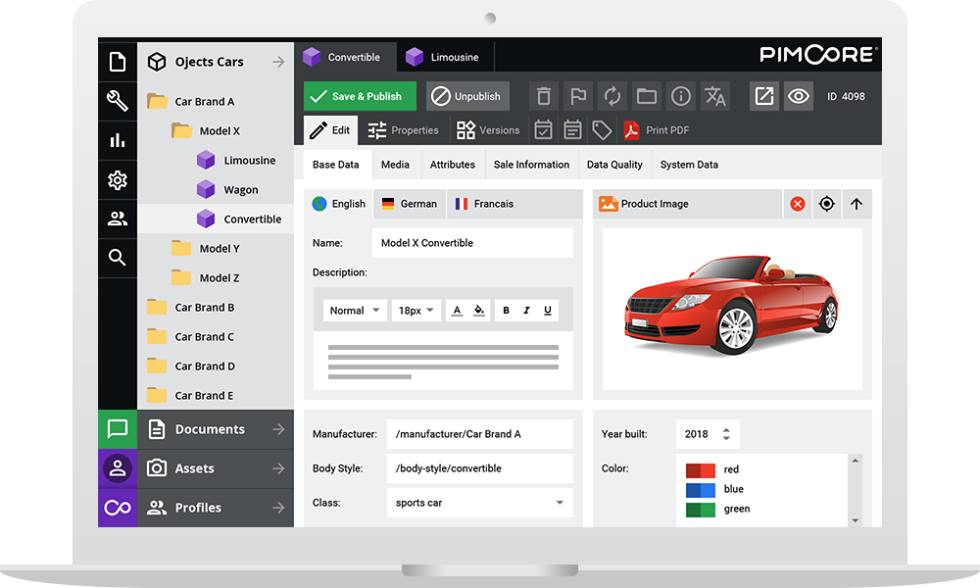
Task: Click the search magnifier in sidebar
Action: click(117, 257)
